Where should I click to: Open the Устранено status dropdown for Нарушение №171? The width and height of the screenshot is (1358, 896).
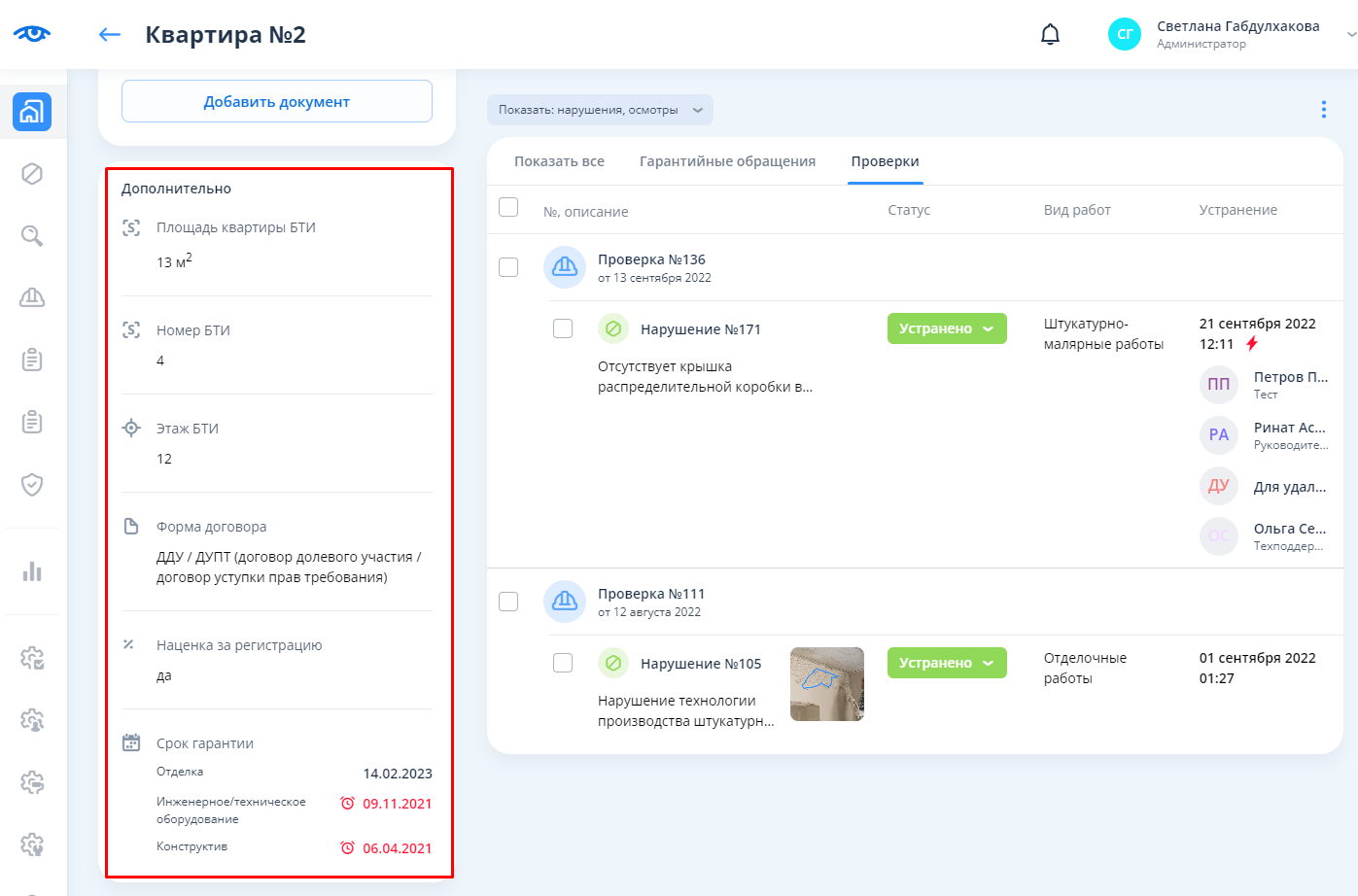(x=946, y=328)
